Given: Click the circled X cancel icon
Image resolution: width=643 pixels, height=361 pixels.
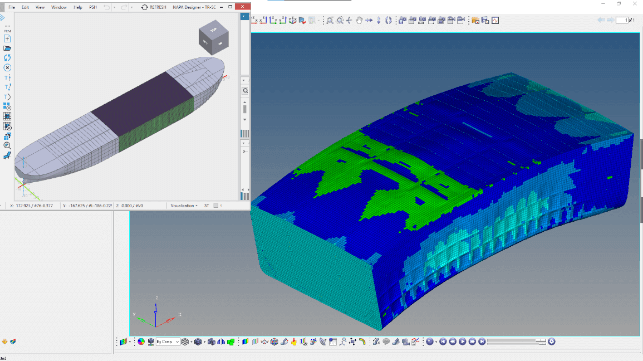Looking at the screenshot, I should [x=7, y=68].
